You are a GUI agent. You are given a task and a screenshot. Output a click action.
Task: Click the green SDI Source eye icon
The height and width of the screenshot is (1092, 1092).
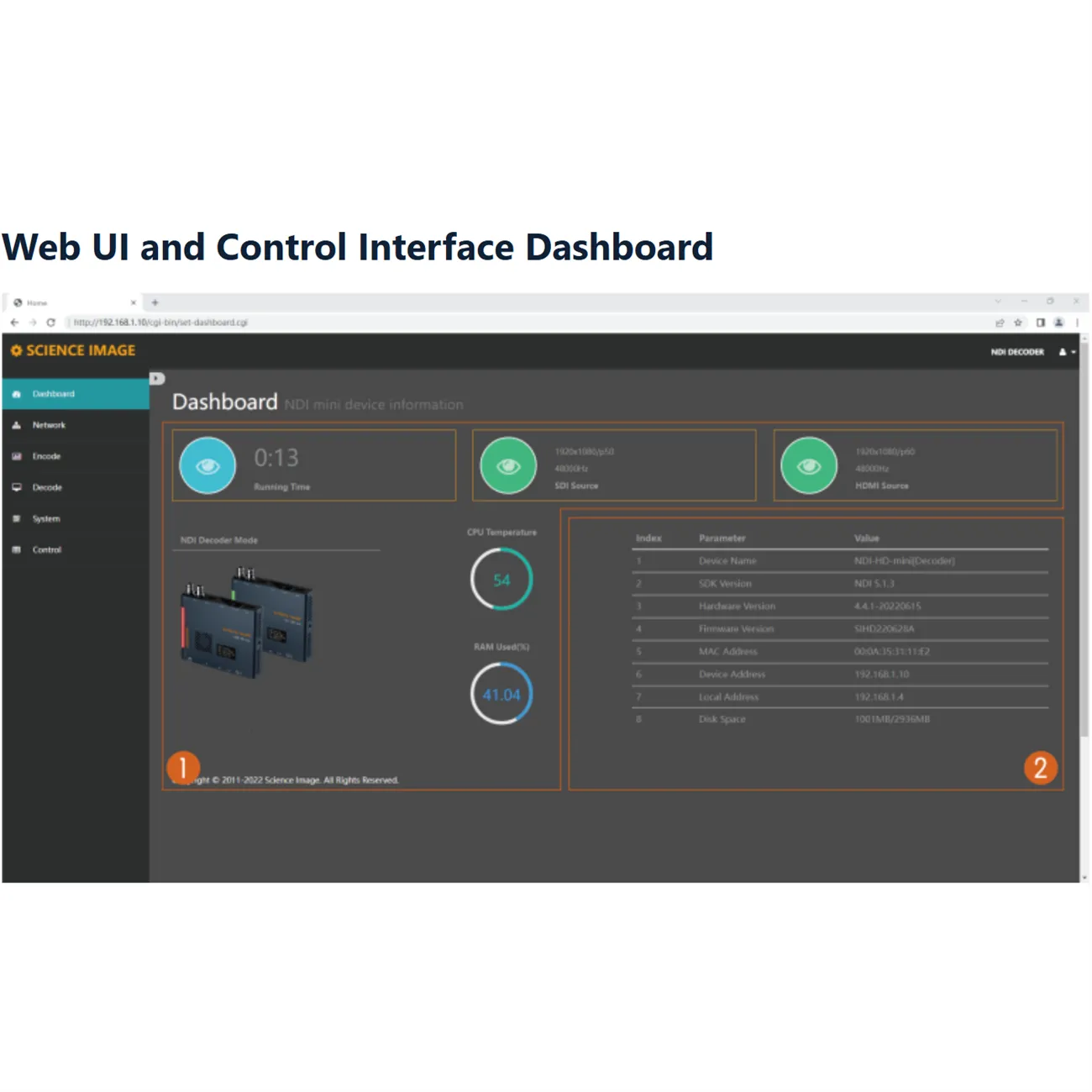point(508,465)
